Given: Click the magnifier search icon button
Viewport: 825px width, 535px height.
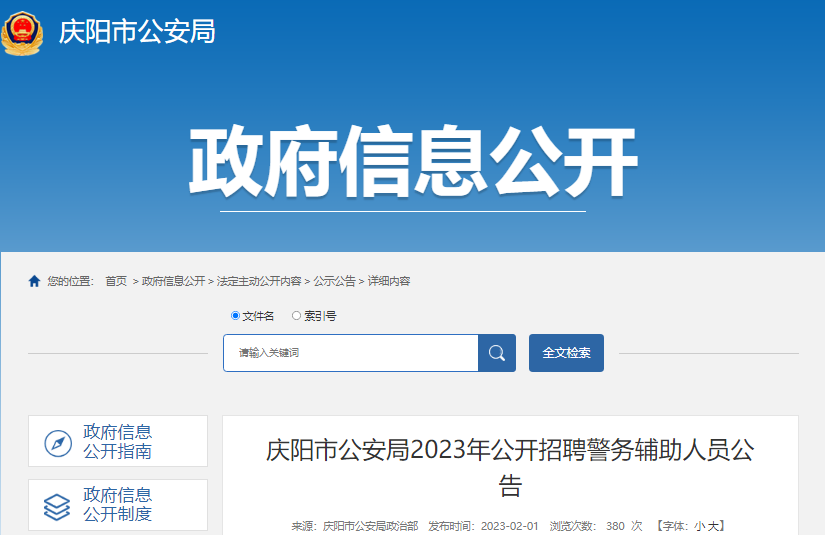Looking at the screenshot, I should 497,353.
